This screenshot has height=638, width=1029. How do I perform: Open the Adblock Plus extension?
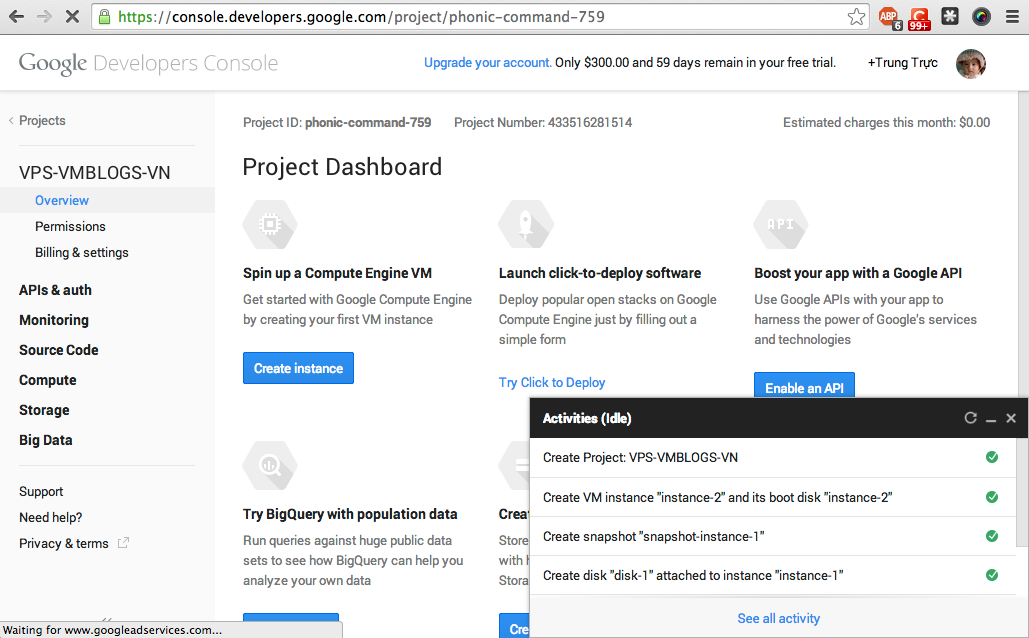tap(888, 17)
